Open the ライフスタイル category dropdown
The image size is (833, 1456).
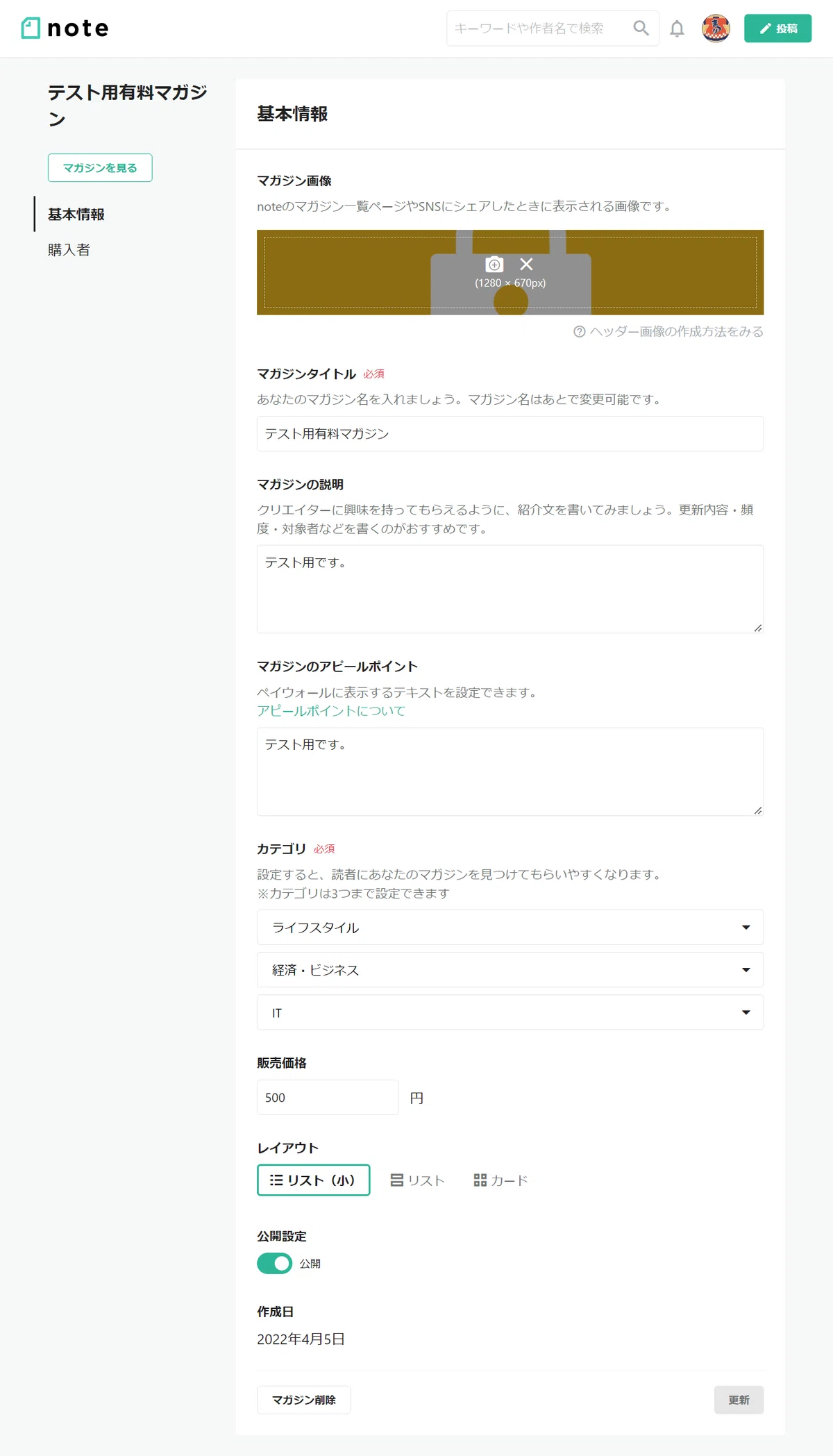pos(510,928)
